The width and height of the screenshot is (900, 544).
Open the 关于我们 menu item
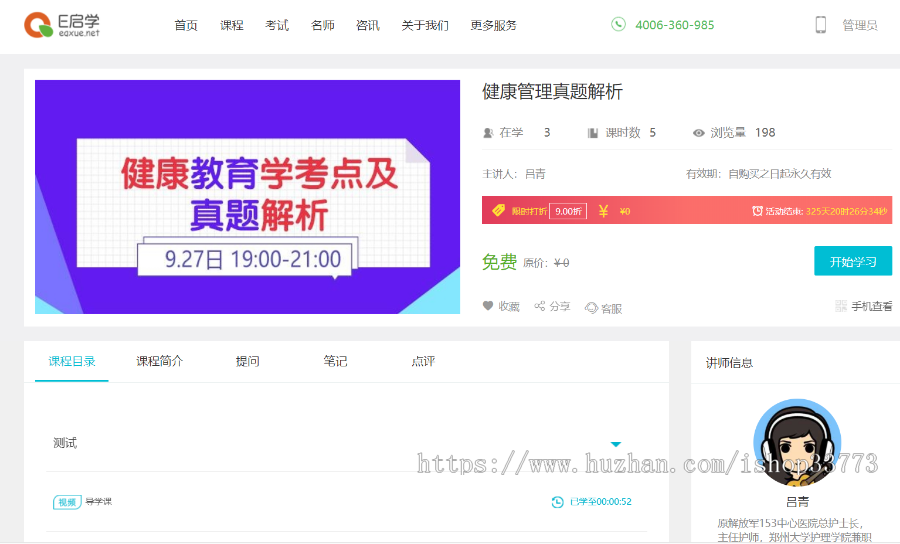(425, 25)
